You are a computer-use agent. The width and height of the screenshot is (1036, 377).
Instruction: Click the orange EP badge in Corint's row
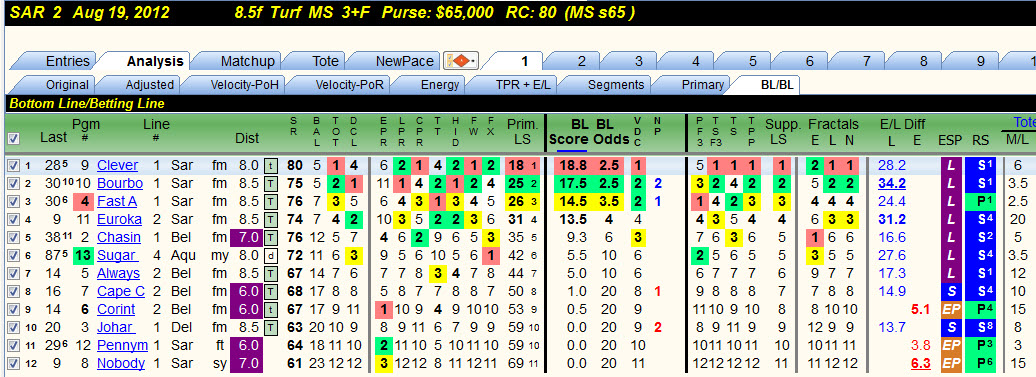click(949, 309)
